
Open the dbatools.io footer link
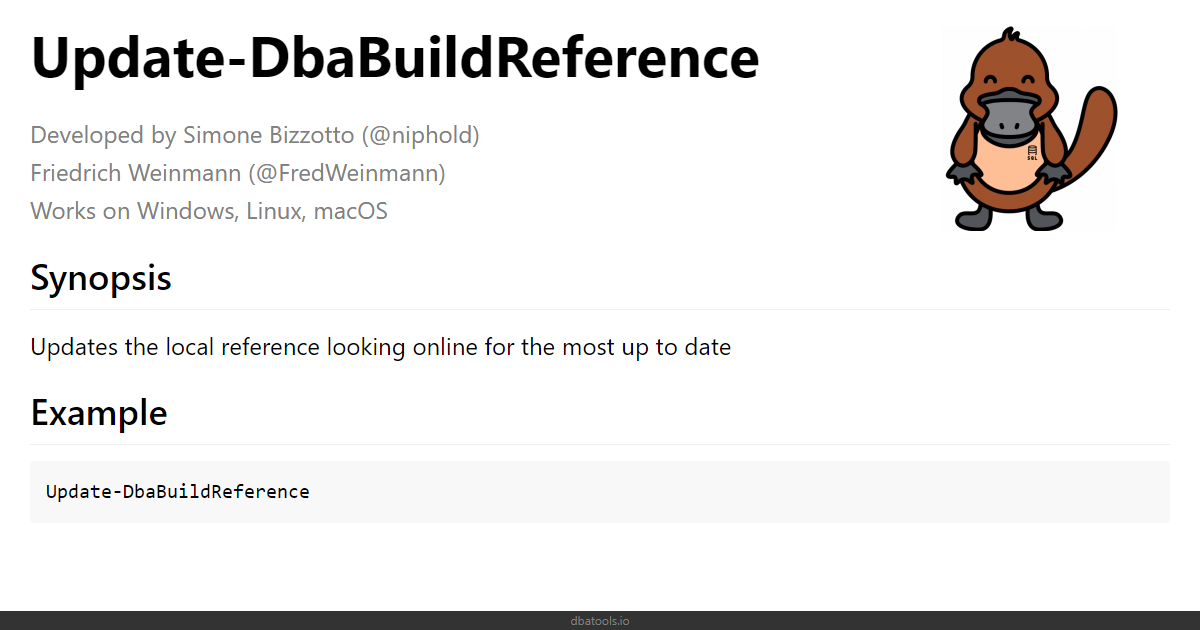tap(600, 621)
